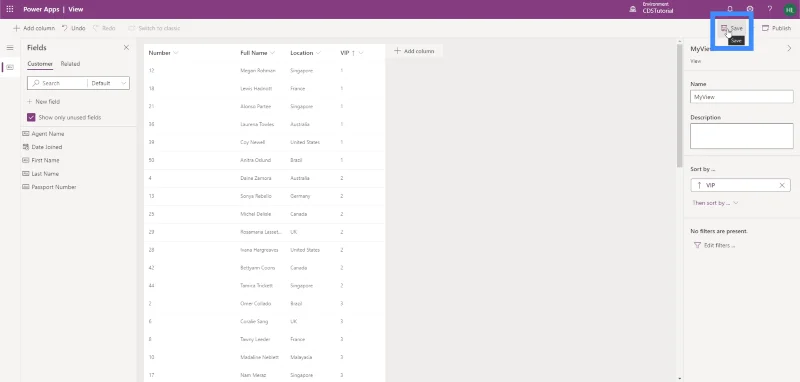This screenshot has width=800, height=382.
Task: Click the Malaysia location cell
Action: (301, 357)
